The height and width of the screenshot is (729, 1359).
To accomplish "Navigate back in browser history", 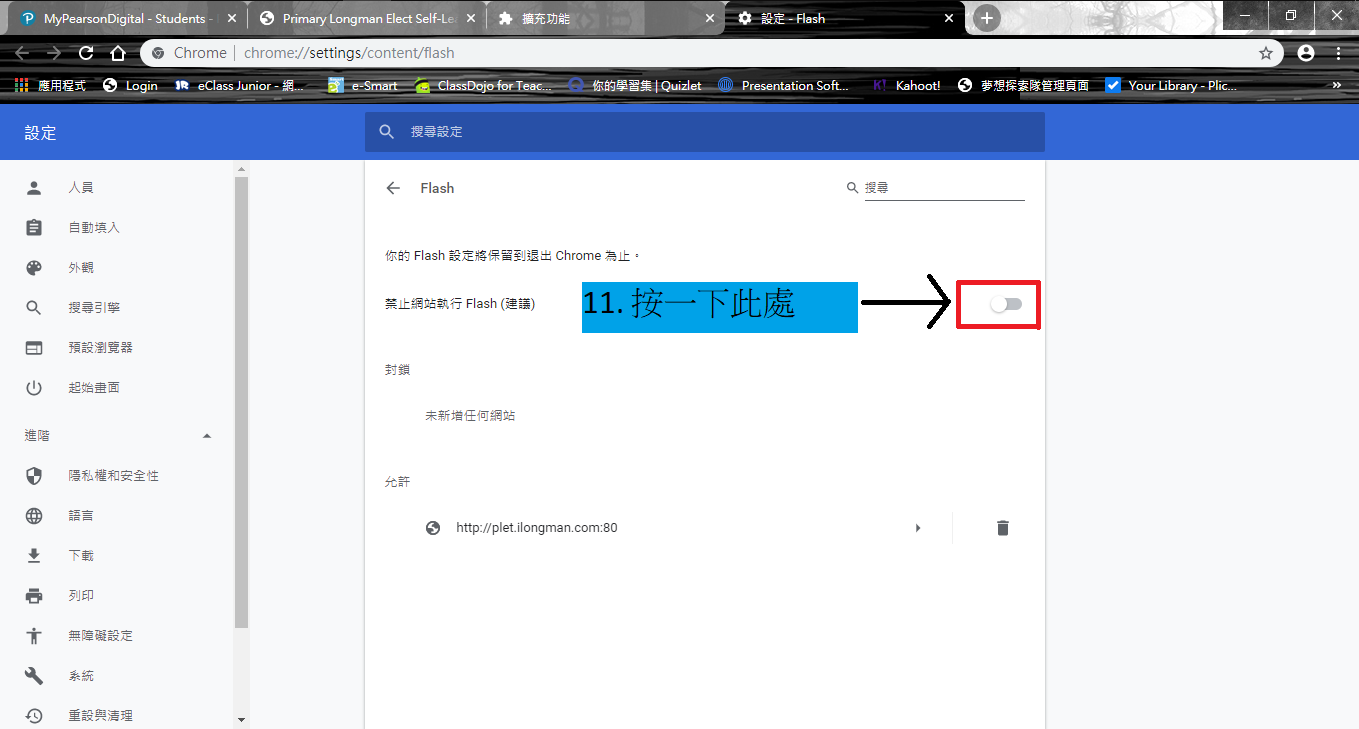I will pos(22,53).
